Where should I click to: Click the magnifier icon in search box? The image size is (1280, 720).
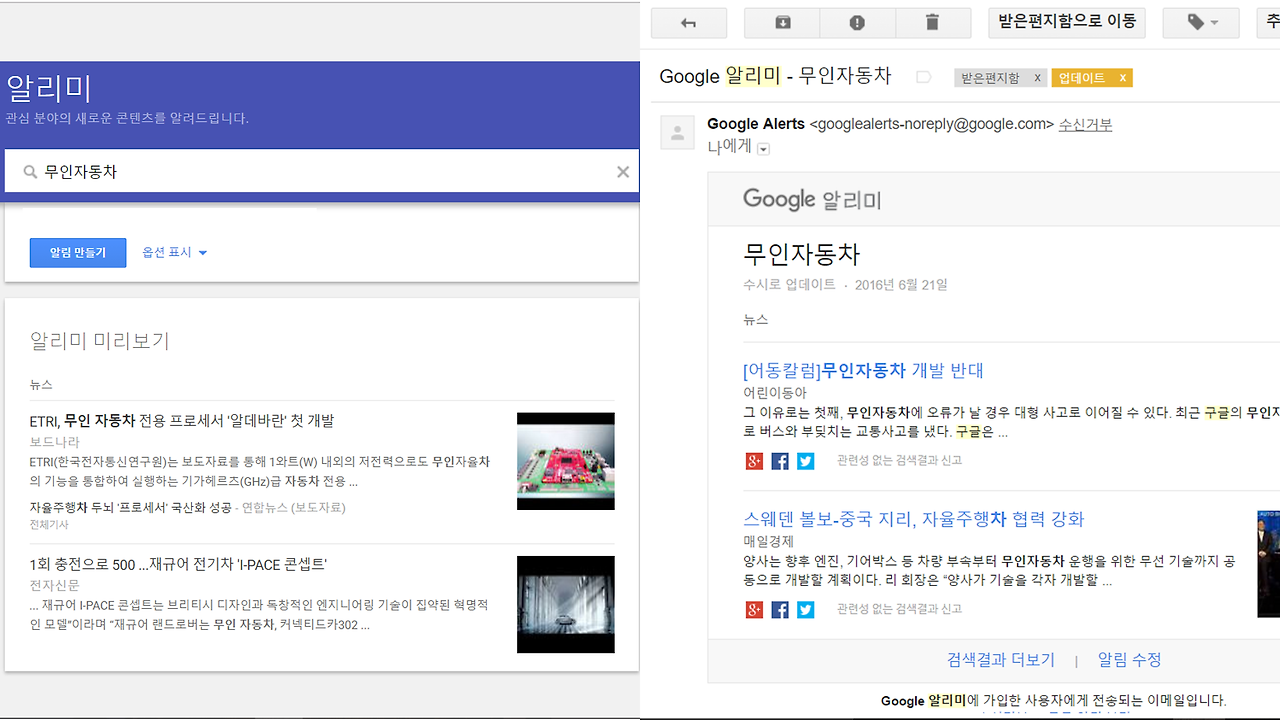click(28, 171)
